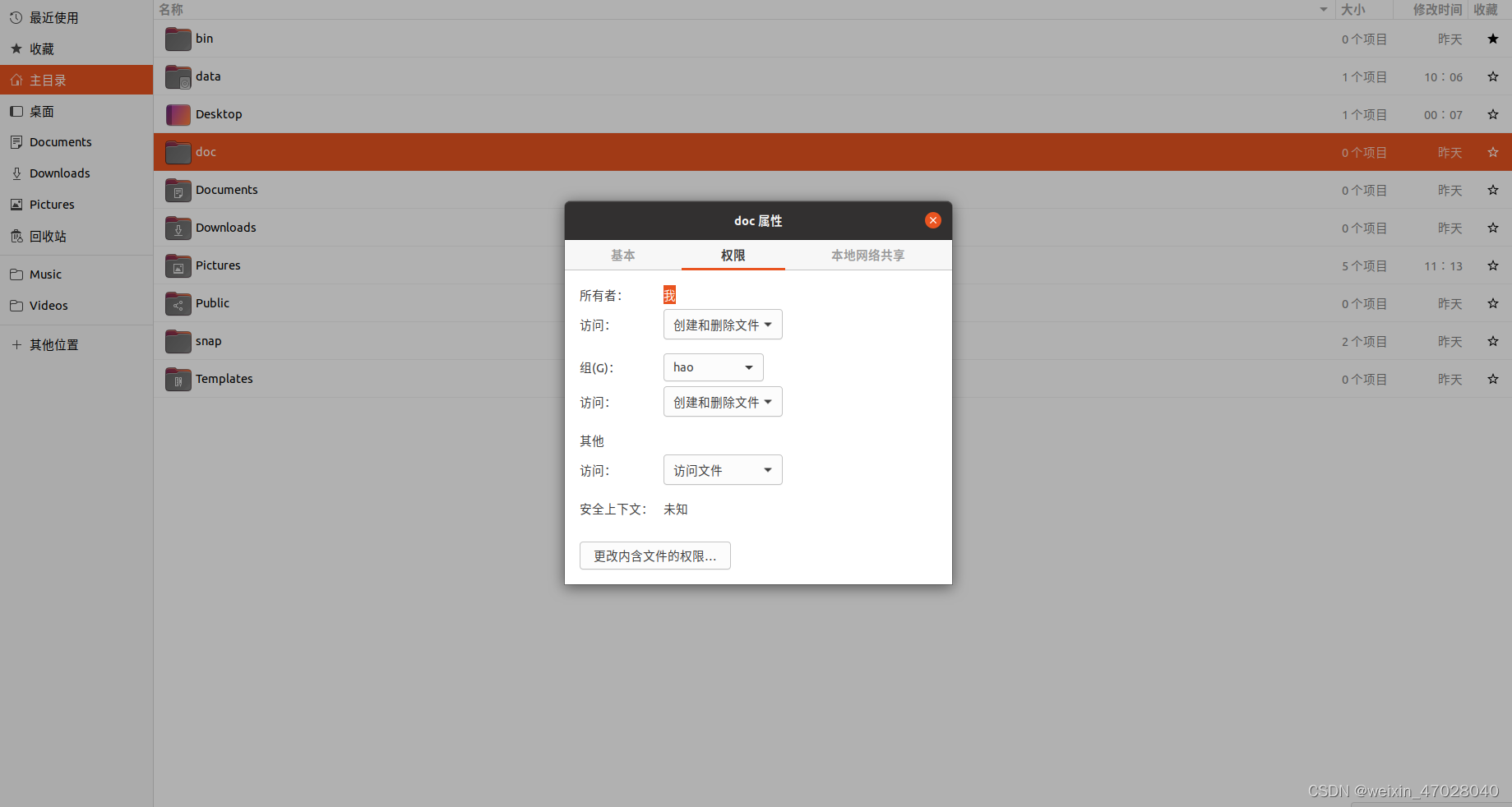Open 收藏 (Starred) in sidebar
This screenshot has height=807, width=1512.
[x=76, y=48]
